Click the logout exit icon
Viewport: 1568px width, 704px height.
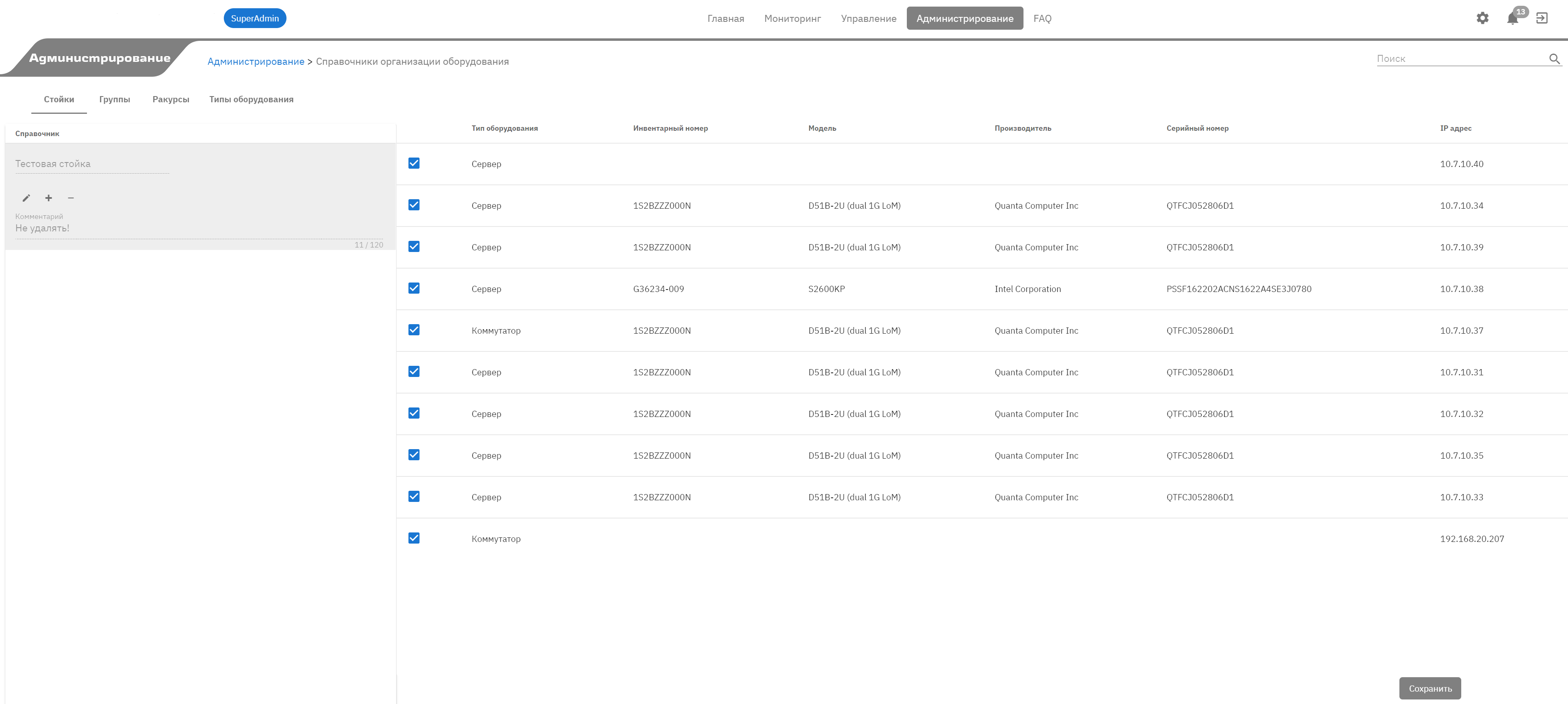[1542, 18]
